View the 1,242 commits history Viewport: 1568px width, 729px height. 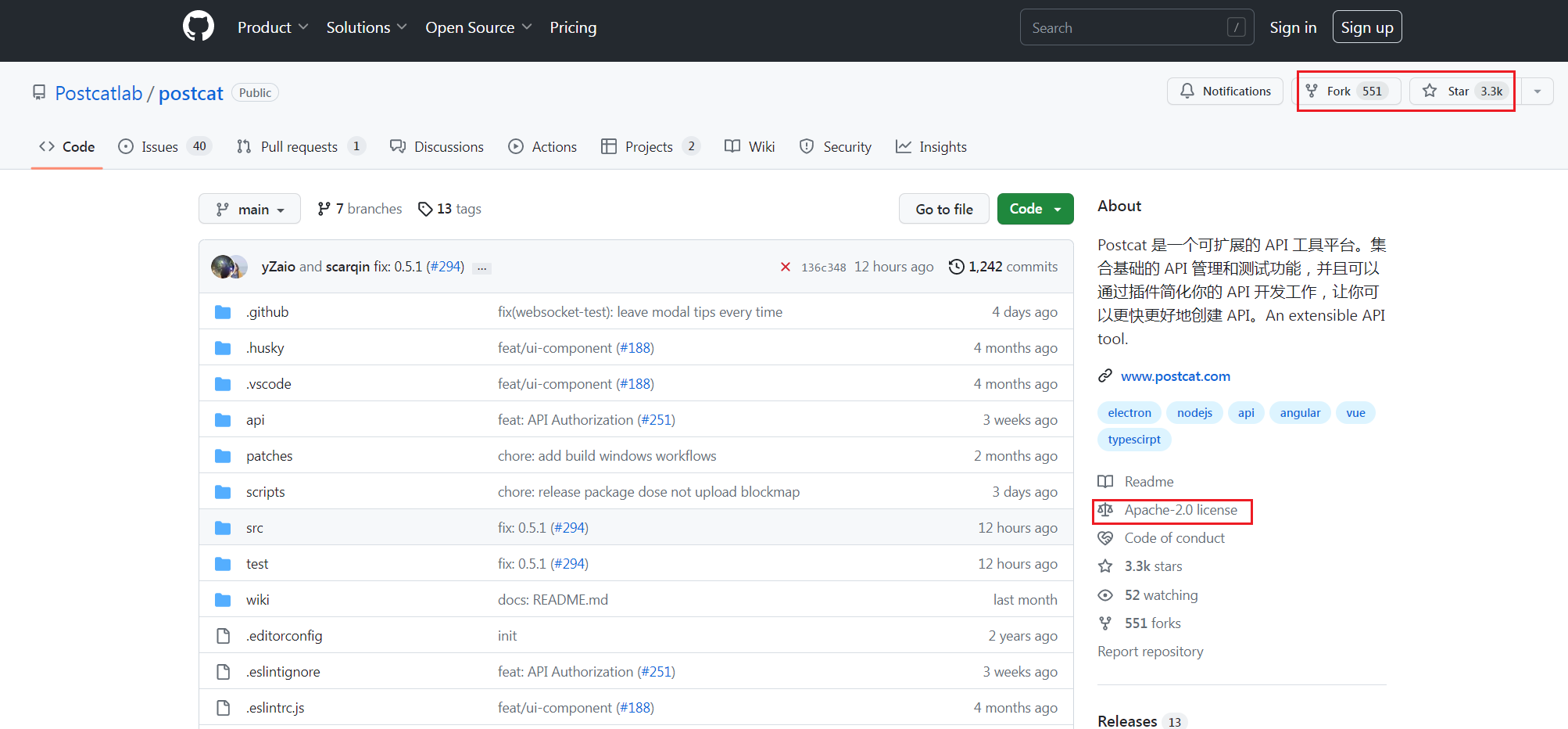tap(1003, 267)
